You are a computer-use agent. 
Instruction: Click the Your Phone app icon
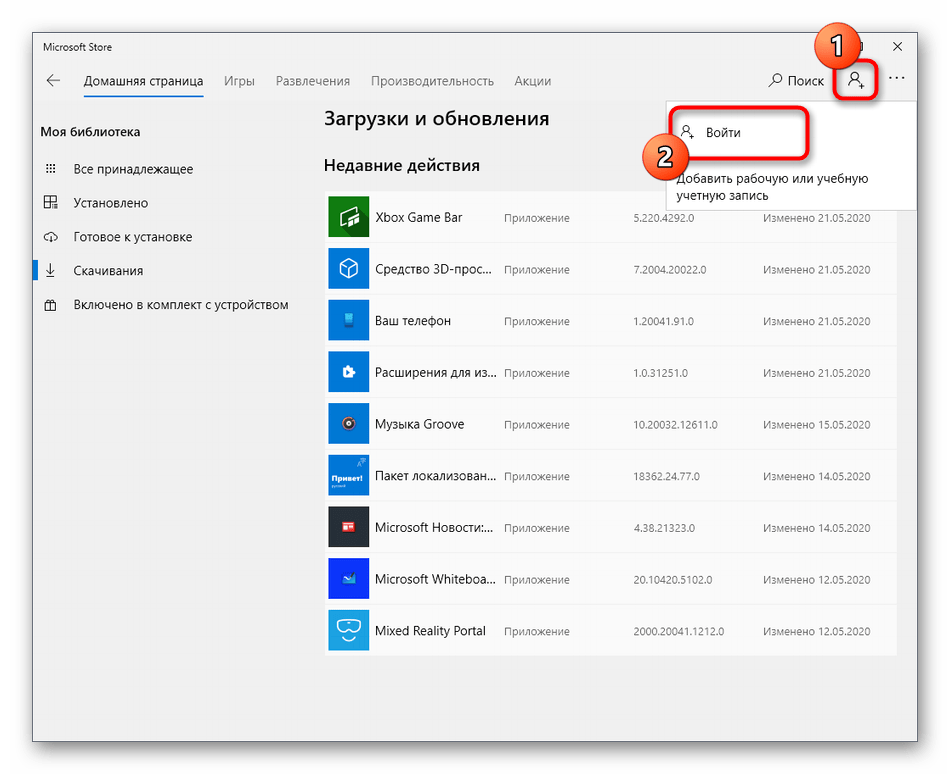[348, 321]
